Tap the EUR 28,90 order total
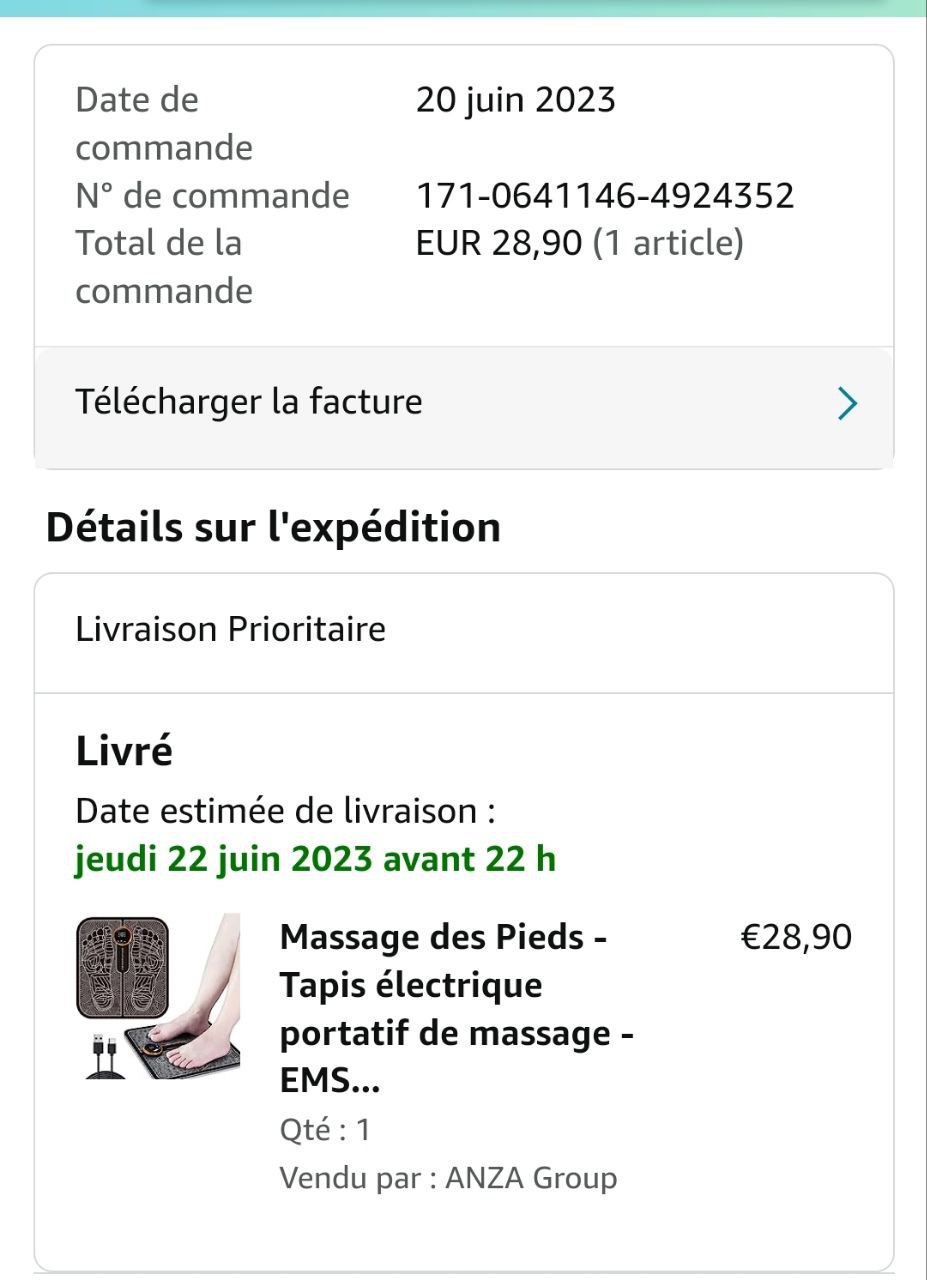927x1280 pixels. [x=498, y=243]
